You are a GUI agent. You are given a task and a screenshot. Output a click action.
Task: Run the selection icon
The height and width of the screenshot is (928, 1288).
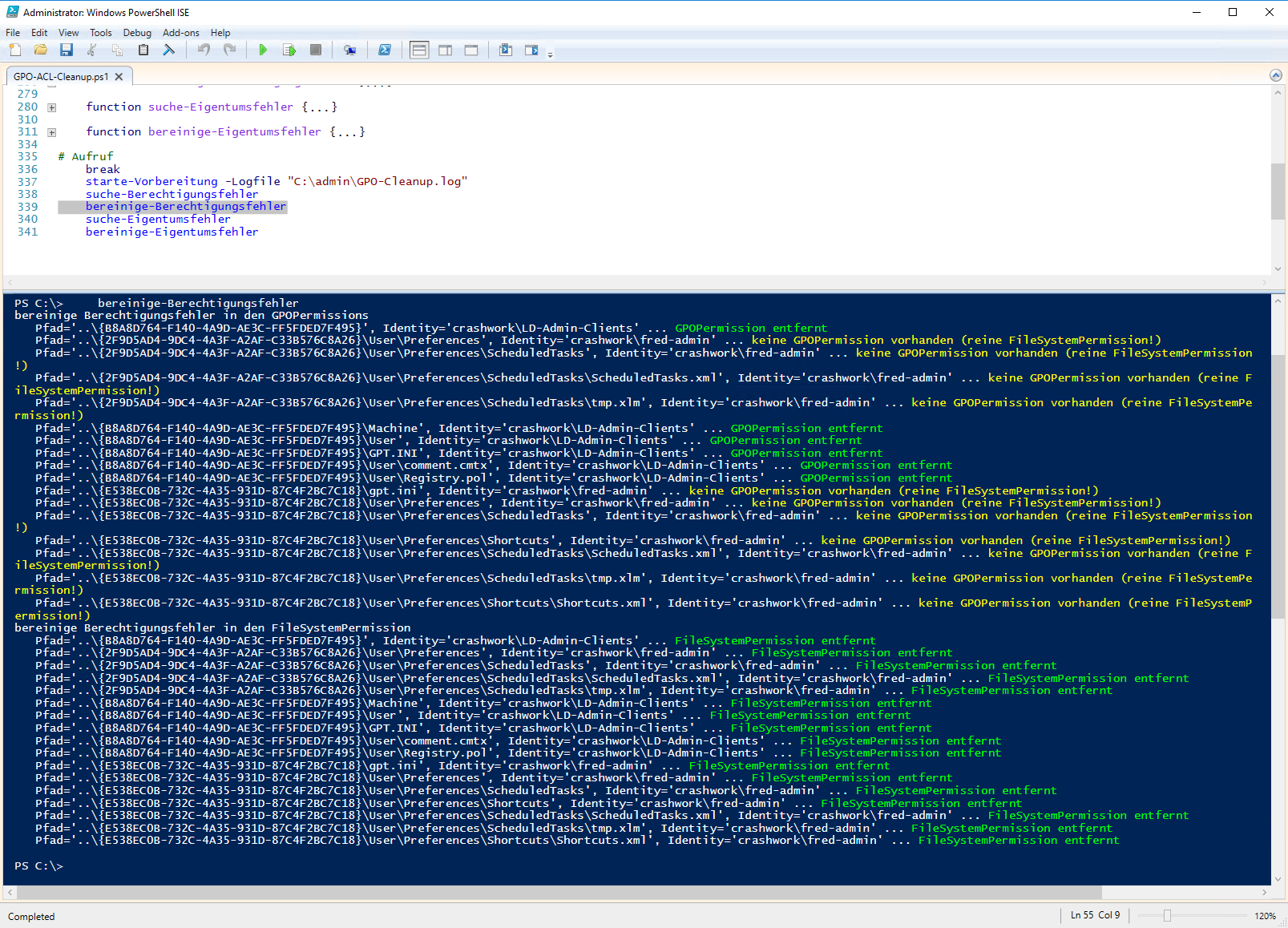coord(289,50)
